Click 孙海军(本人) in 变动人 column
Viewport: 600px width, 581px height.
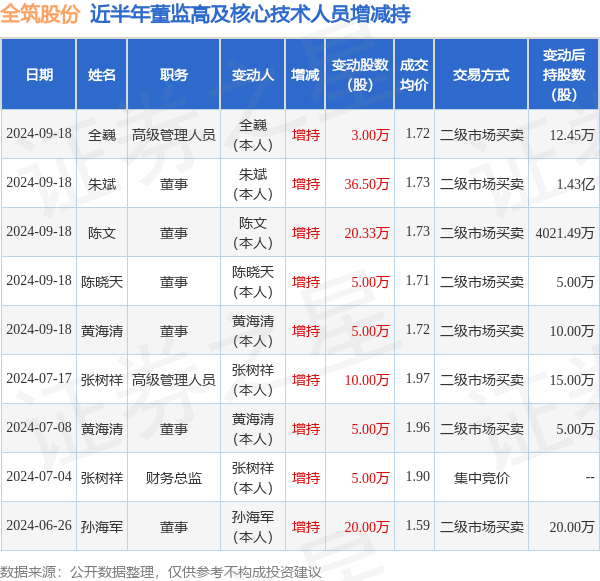pos(253,527)
